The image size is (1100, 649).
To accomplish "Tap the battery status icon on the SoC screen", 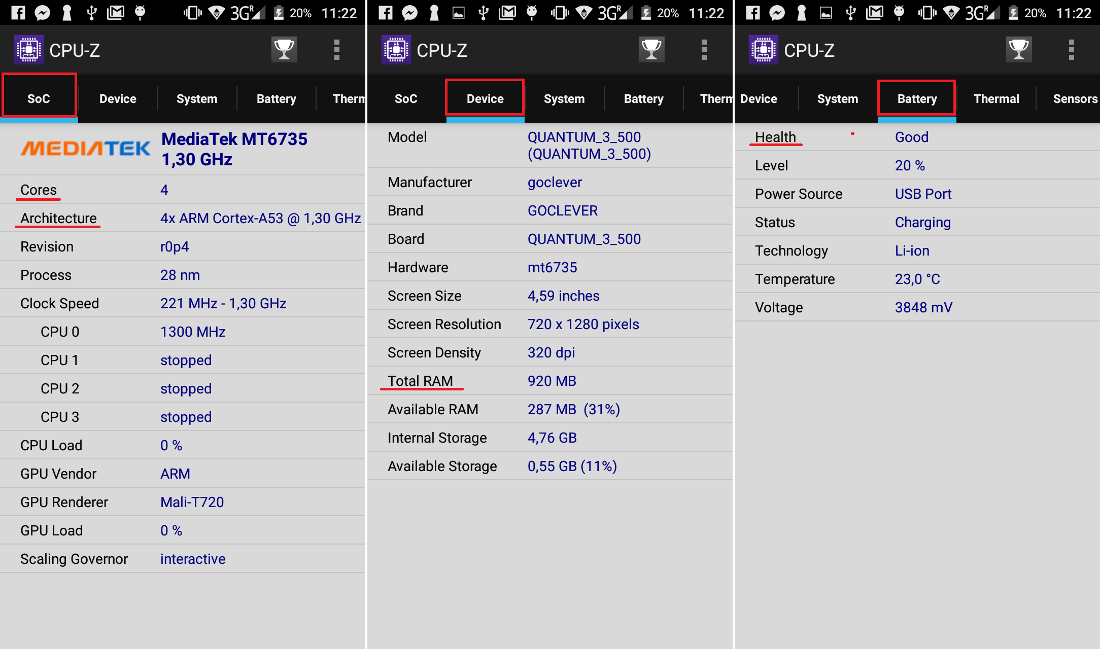I will pyautogui.click(x=279, y=13).
